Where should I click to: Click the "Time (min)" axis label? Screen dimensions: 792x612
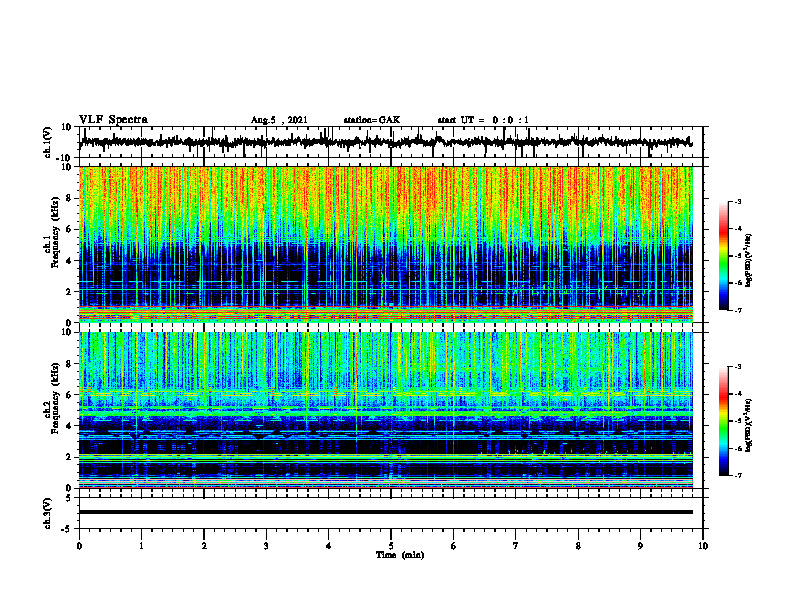click(400, 555)
